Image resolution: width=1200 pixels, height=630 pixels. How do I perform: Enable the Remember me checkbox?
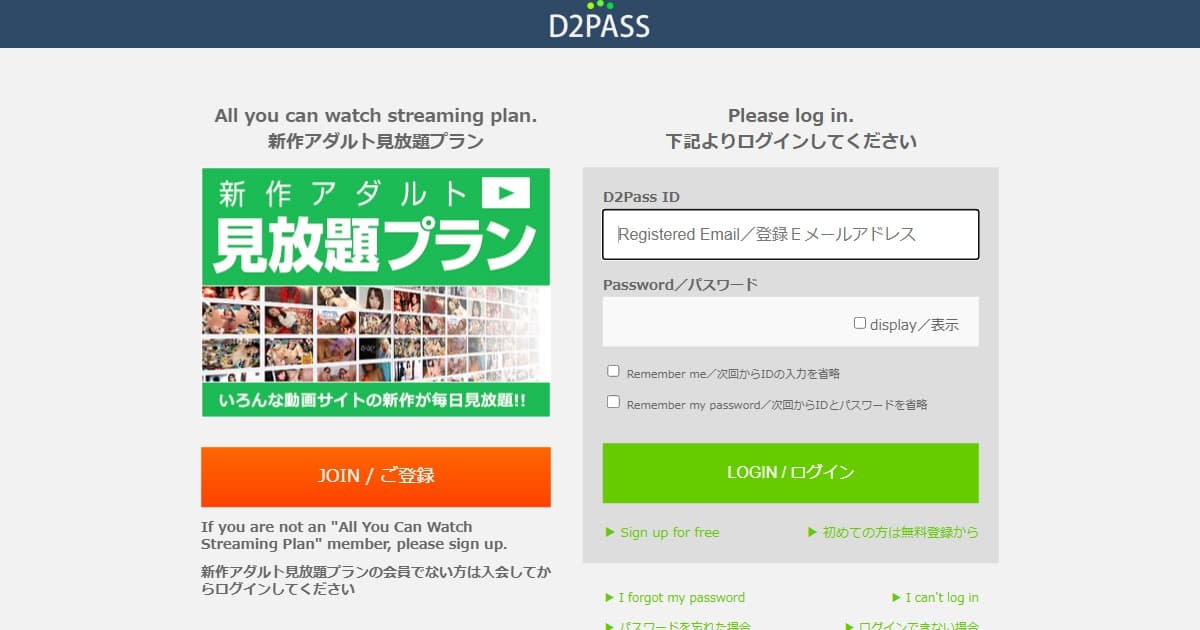pos(614,371)
